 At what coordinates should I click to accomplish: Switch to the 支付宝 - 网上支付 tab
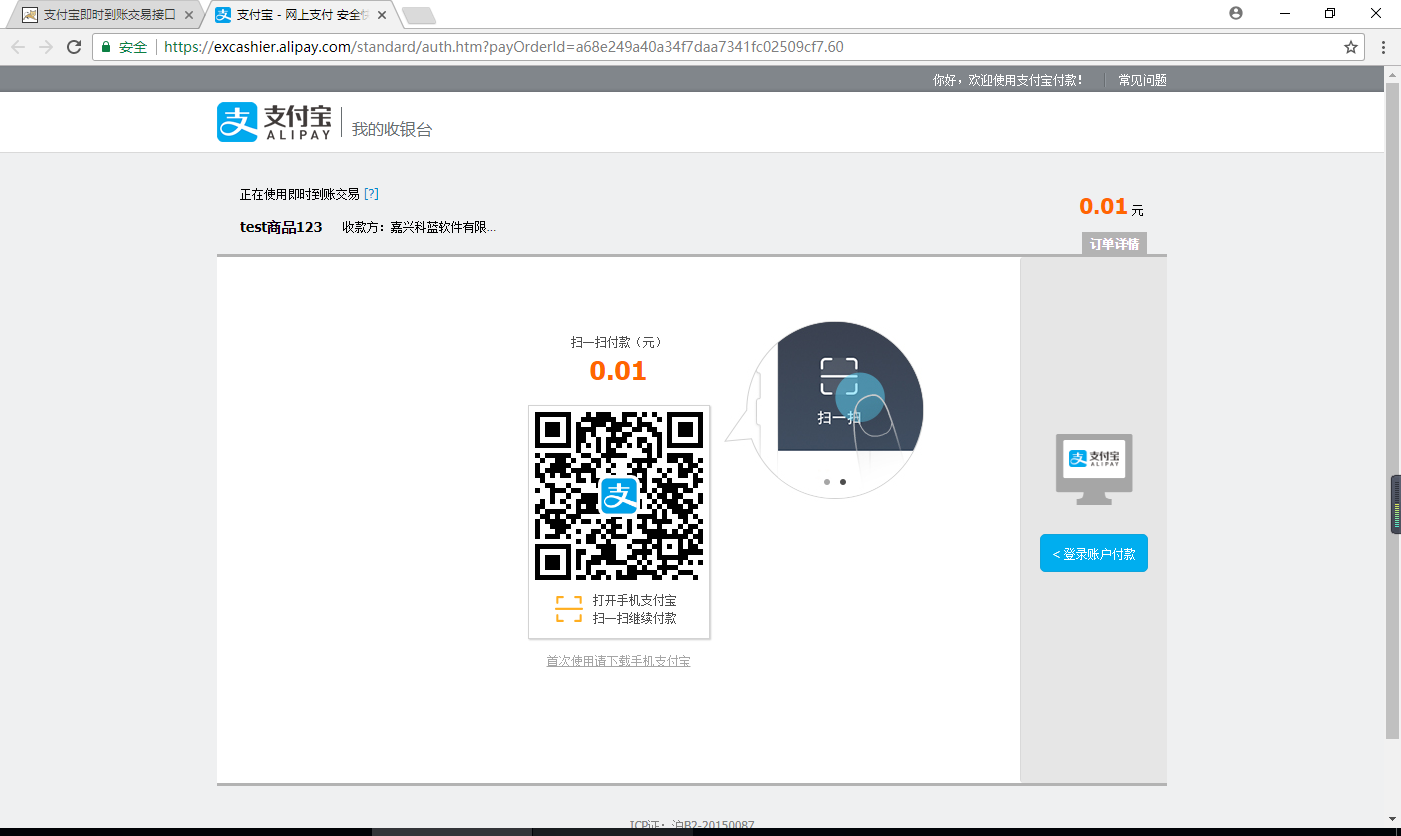[x=300, y=15]
